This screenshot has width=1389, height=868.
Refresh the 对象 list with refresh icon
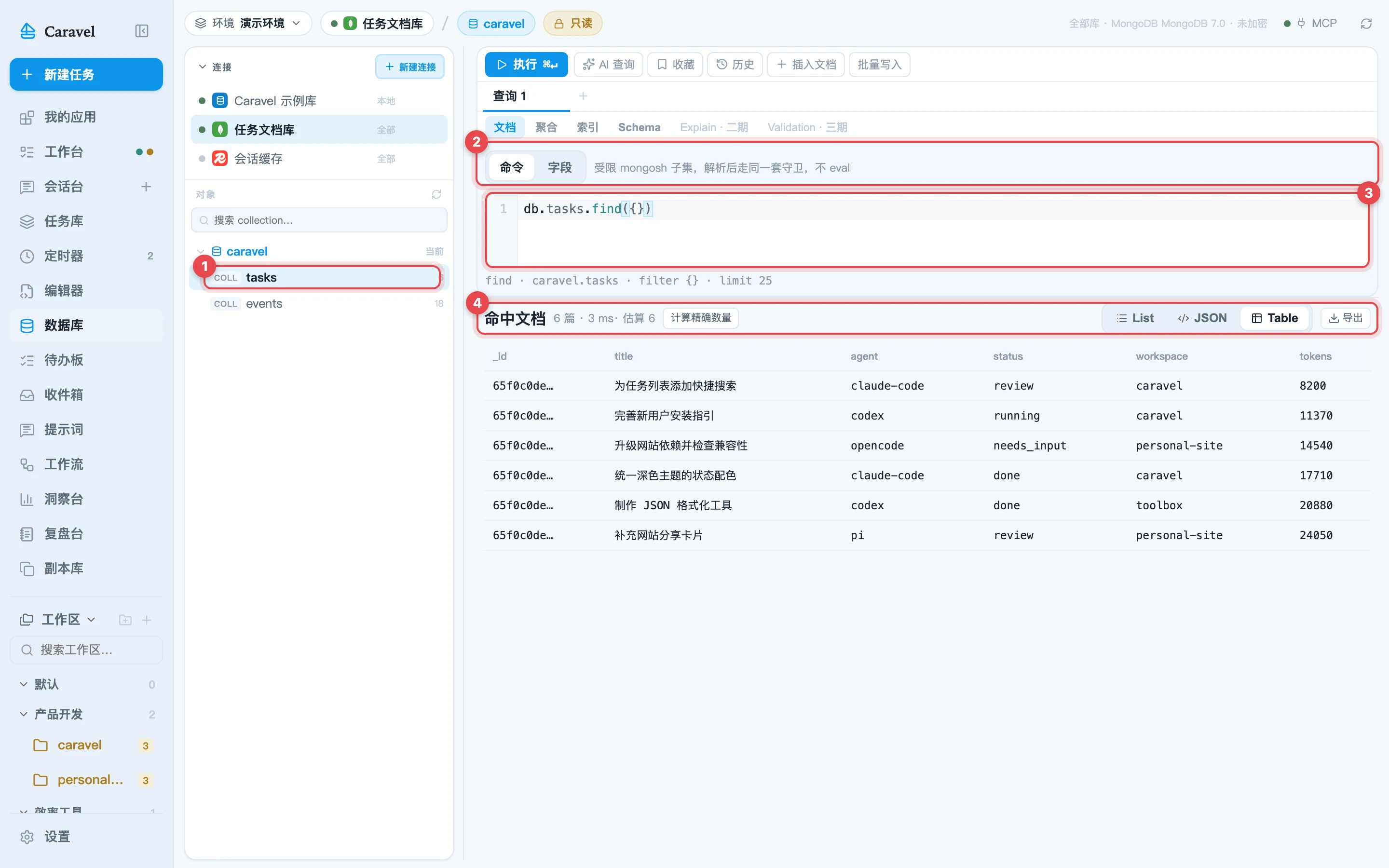[x=436, y=195]
